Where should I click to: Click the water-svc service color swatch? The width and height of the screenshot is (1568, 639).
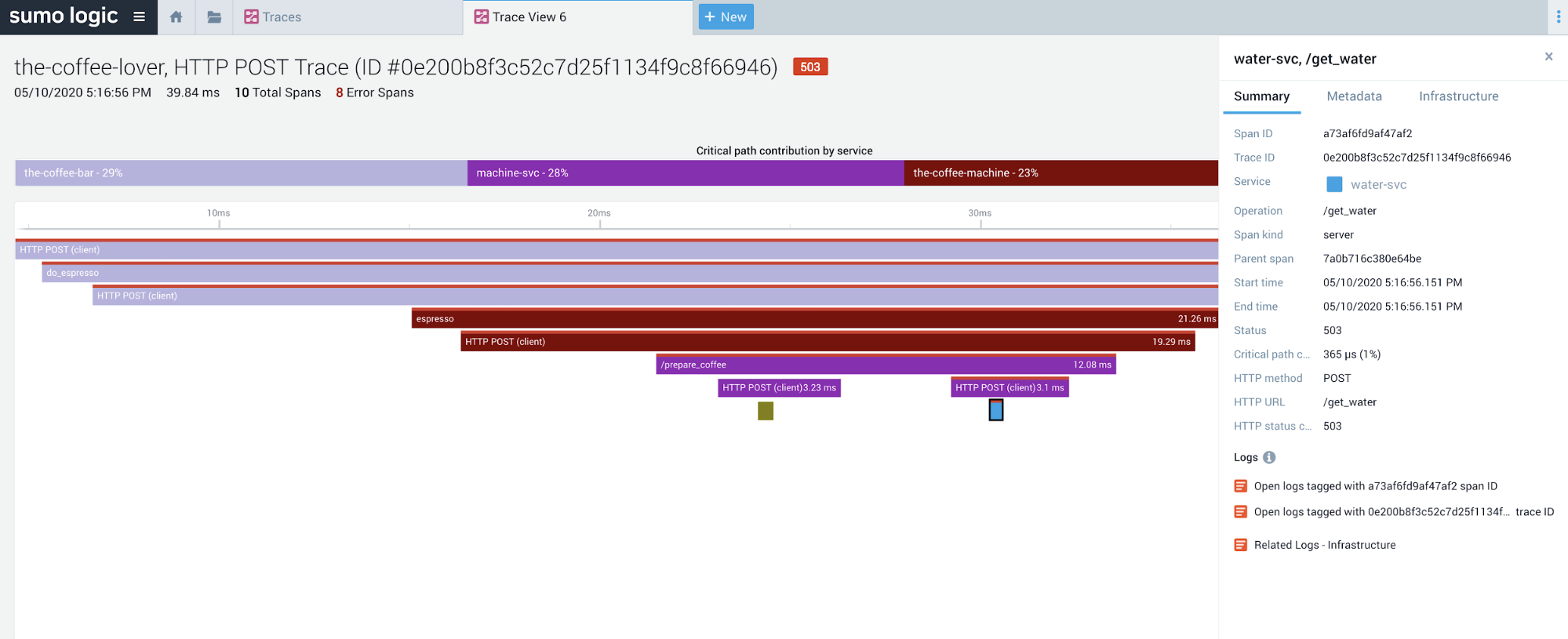coord(1333,184)
